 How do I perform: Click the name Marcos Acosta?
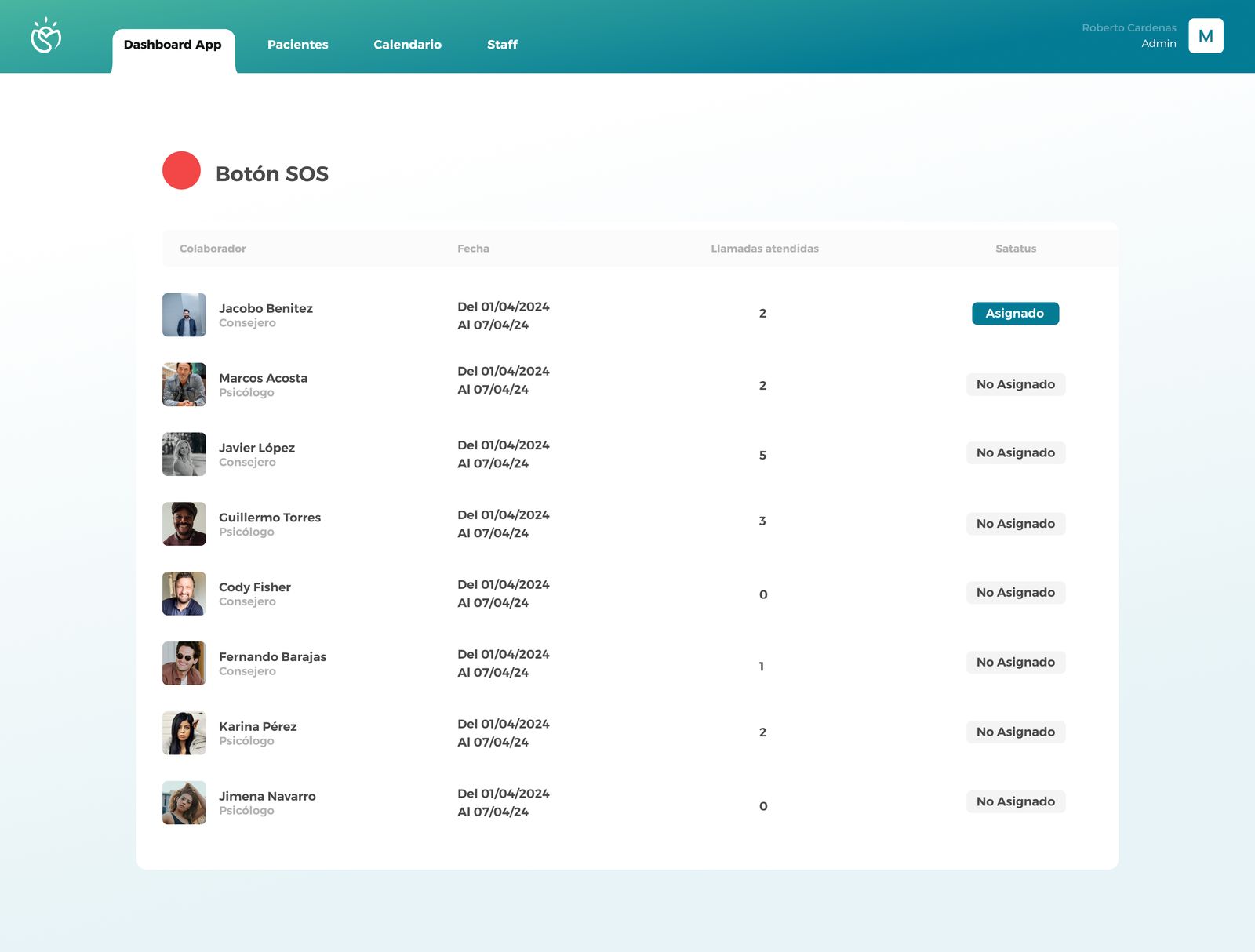[x=263, y=378]
